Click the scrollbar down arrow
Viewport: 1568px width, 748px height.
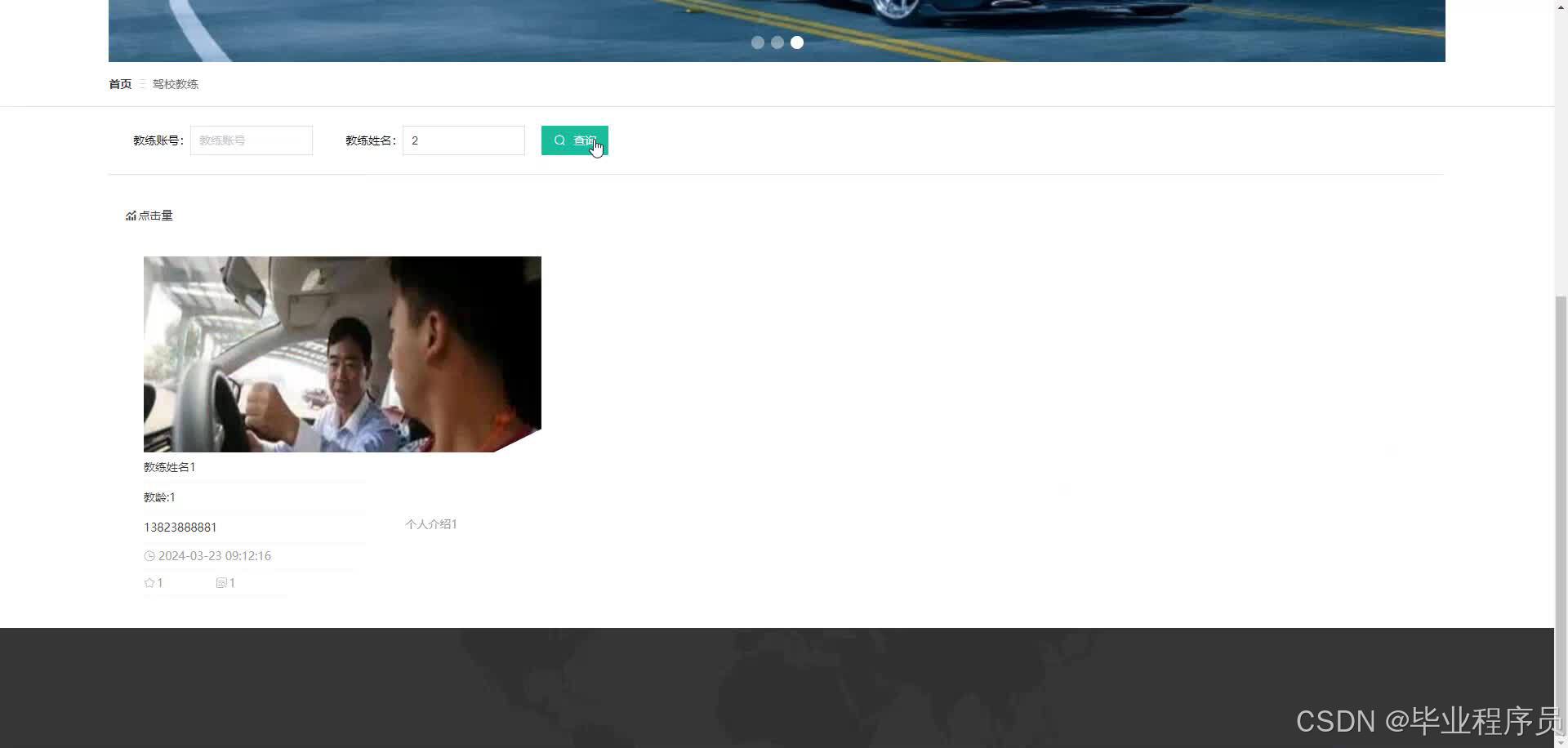1561,741
